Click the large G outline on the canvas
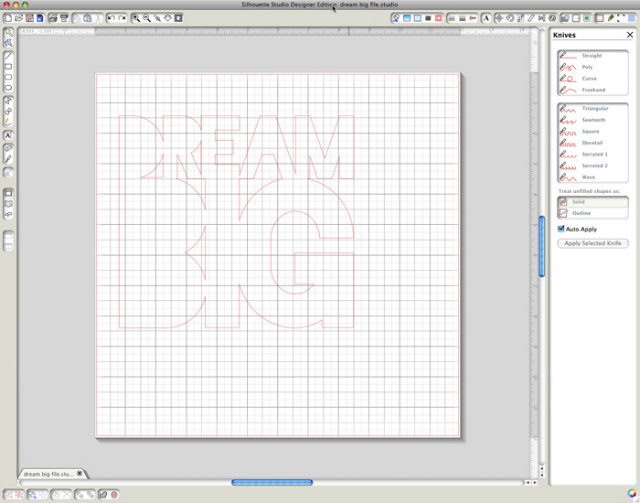640x503 pixels. click(297, 253)
